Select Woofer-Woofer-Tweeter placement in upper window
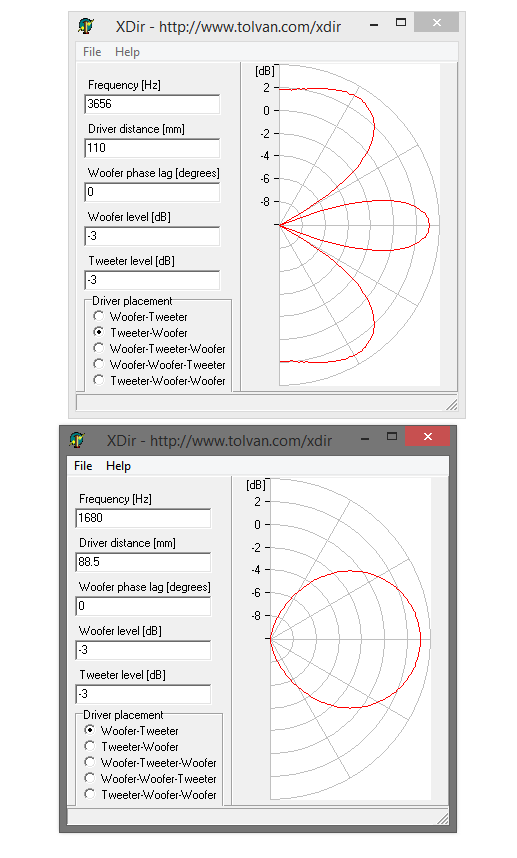Screen dimensions: 517x858 (x=159, y=364)
